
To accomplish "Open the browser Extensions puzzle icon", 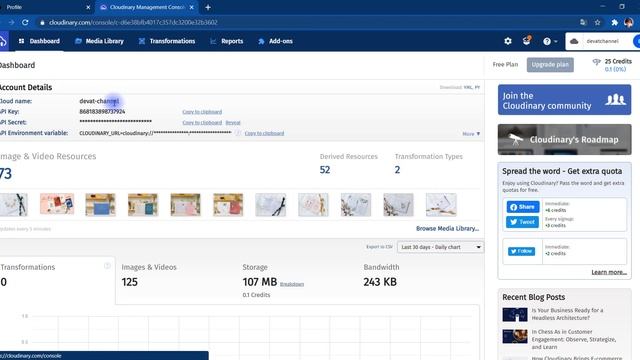I will pos(614,22).
